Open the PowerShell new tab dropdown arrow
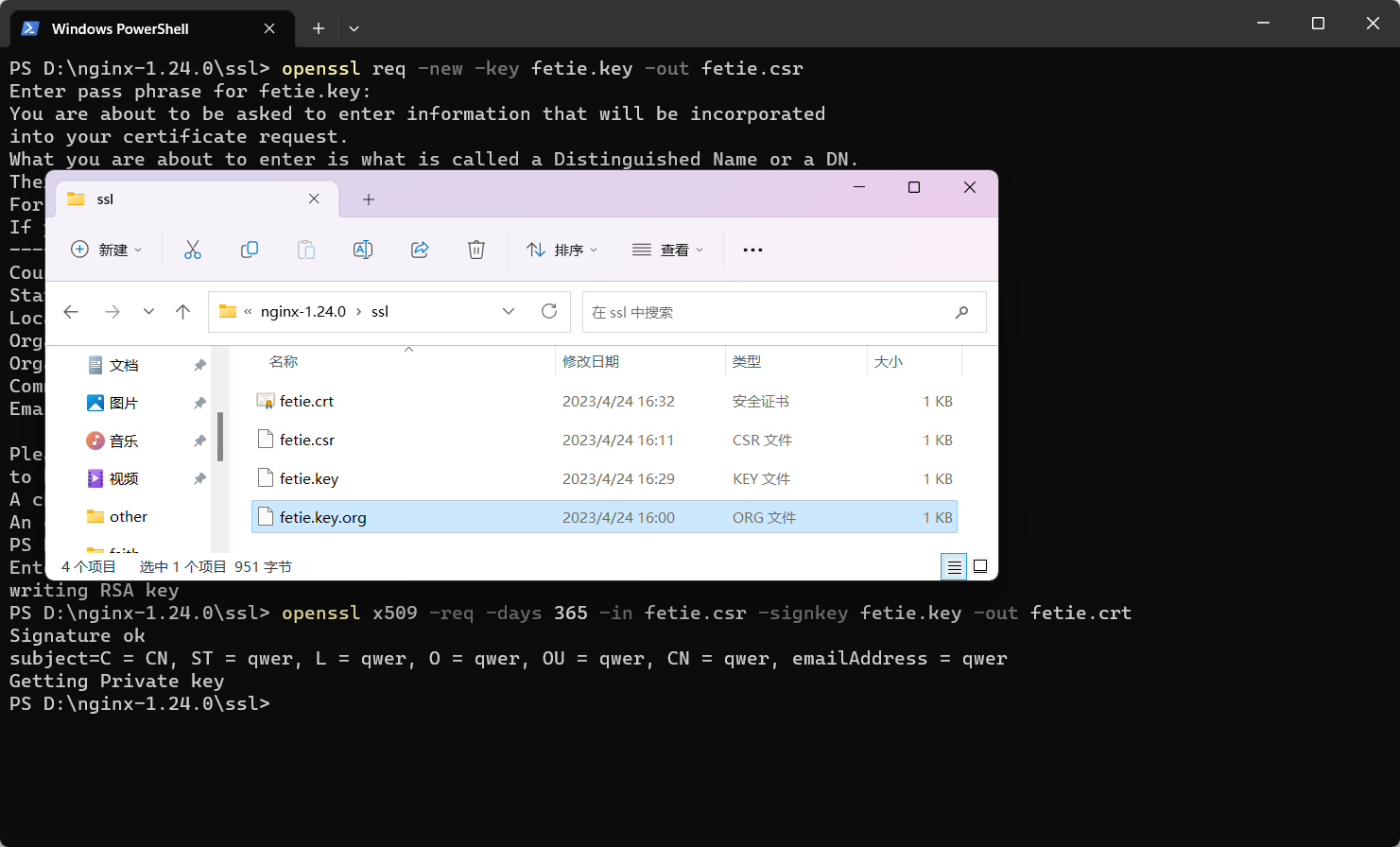 [x=354, y=28]
